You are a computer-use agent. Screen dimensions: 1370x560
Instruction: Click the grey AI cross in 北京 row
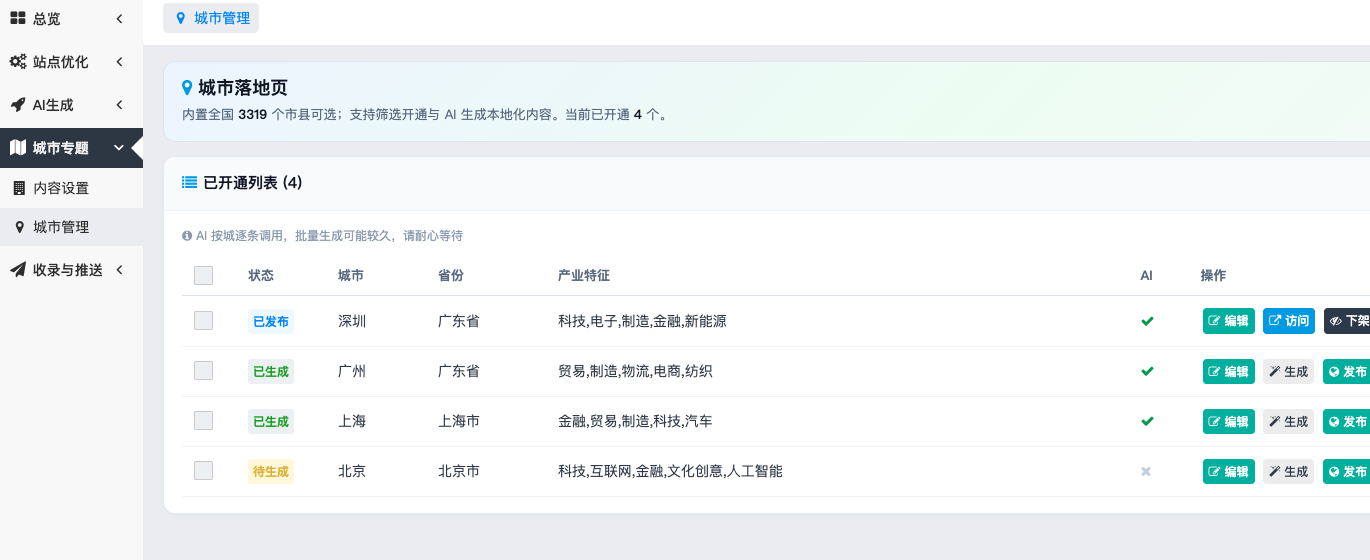point(1146,471)
